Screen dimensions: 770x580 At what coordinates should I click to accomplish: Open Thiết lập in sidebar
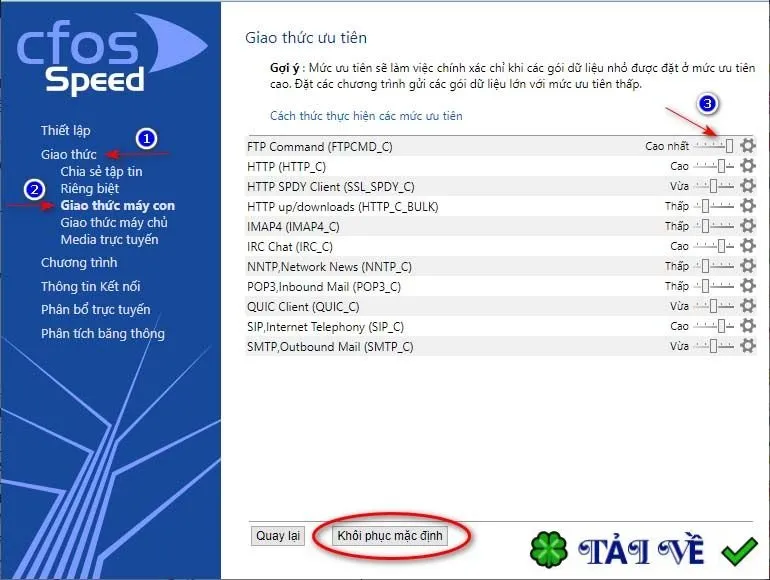65,131
